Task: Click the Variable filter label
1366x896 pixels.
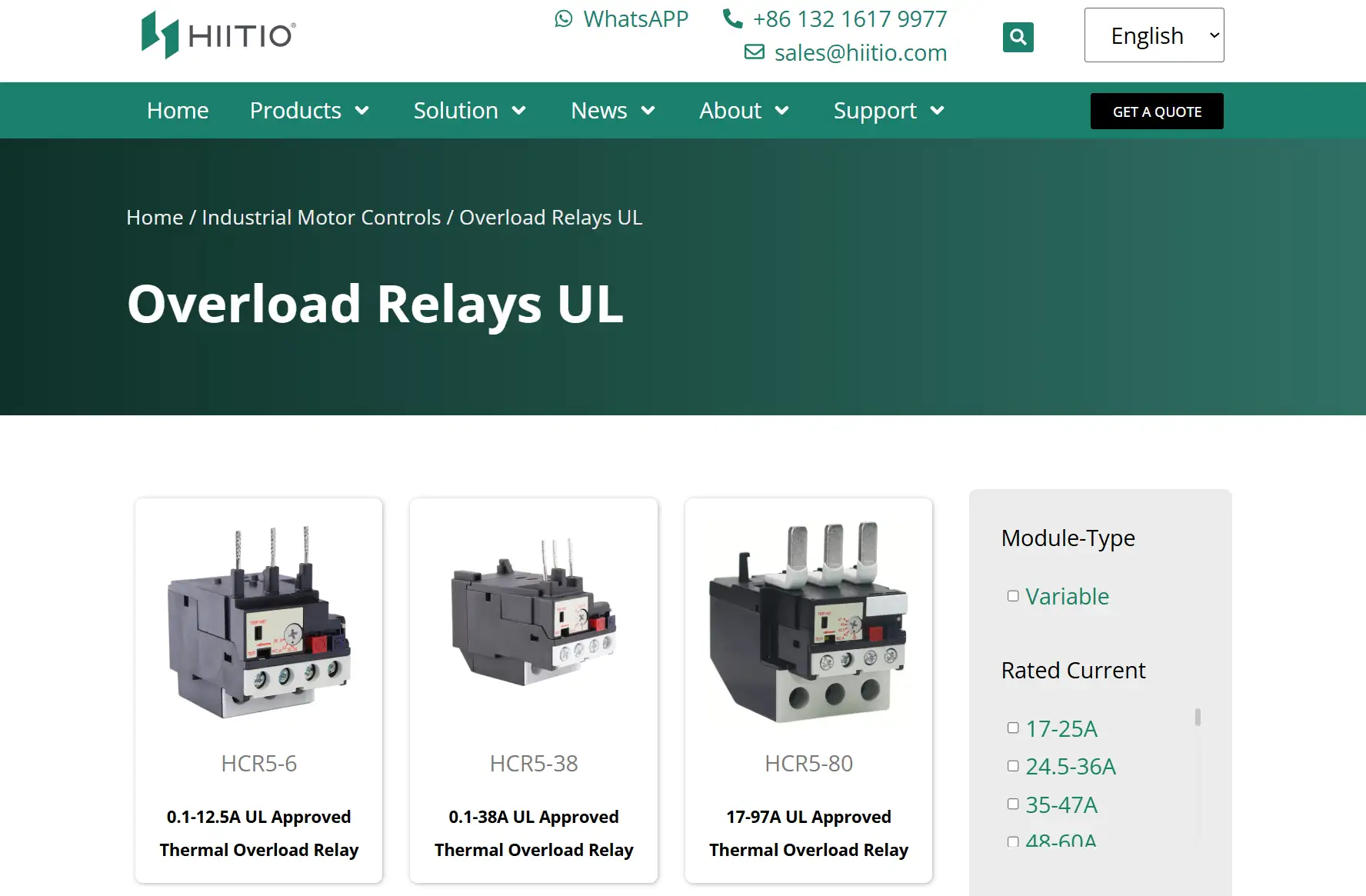Action: tap(1067, 597)
